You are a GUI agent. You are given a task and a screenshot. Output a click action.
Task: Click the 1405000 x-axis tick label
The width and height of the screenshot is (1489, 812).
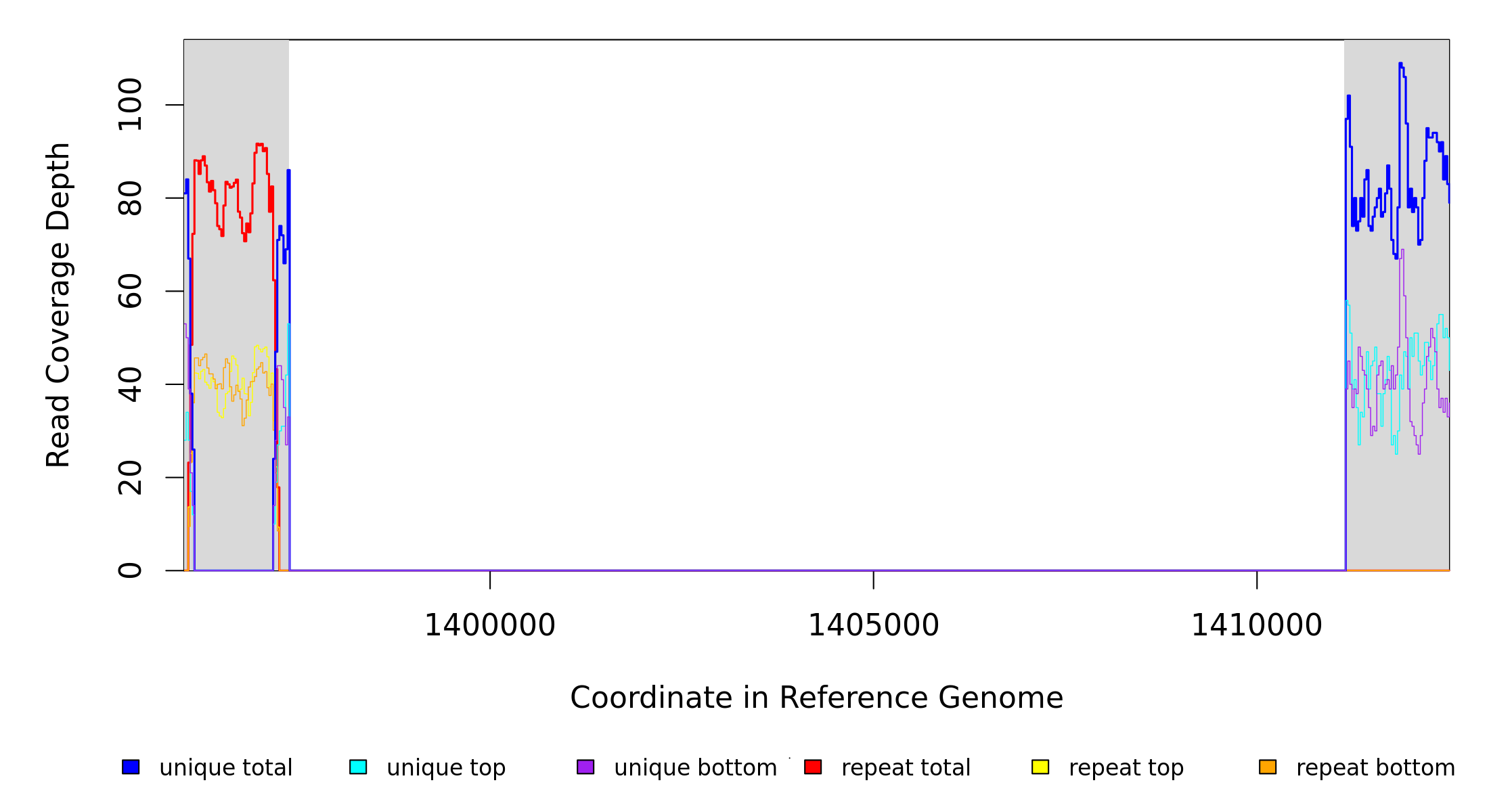(x=873, y=625)
